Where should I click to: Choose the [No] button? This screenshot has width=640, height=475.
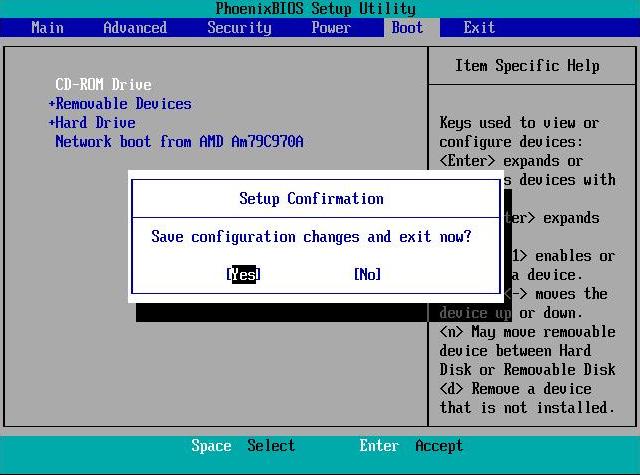(367, 274)
